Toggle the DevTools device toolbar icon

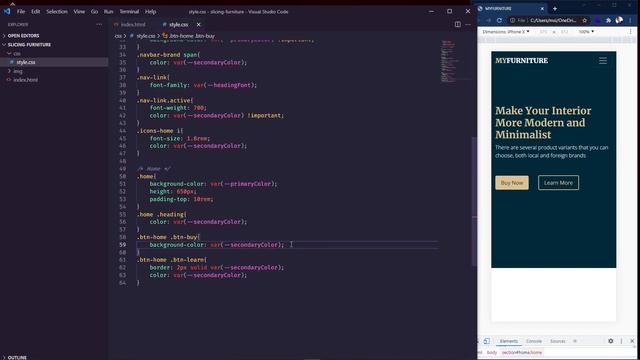pyautogui.click(x=487, y=341)
